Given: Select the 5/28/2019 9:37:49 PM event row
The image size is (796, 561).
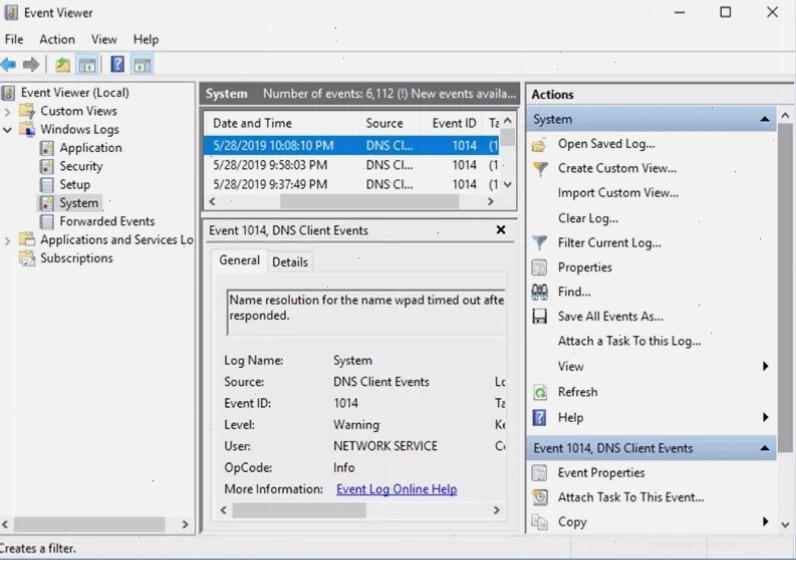Looking at the screenshot, I should [x=351, y=184].
